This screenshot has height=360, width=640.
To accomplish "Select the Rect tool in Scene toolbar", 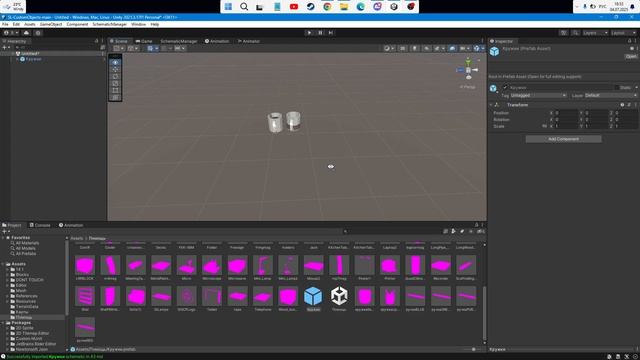I will (x=116, y=90).
